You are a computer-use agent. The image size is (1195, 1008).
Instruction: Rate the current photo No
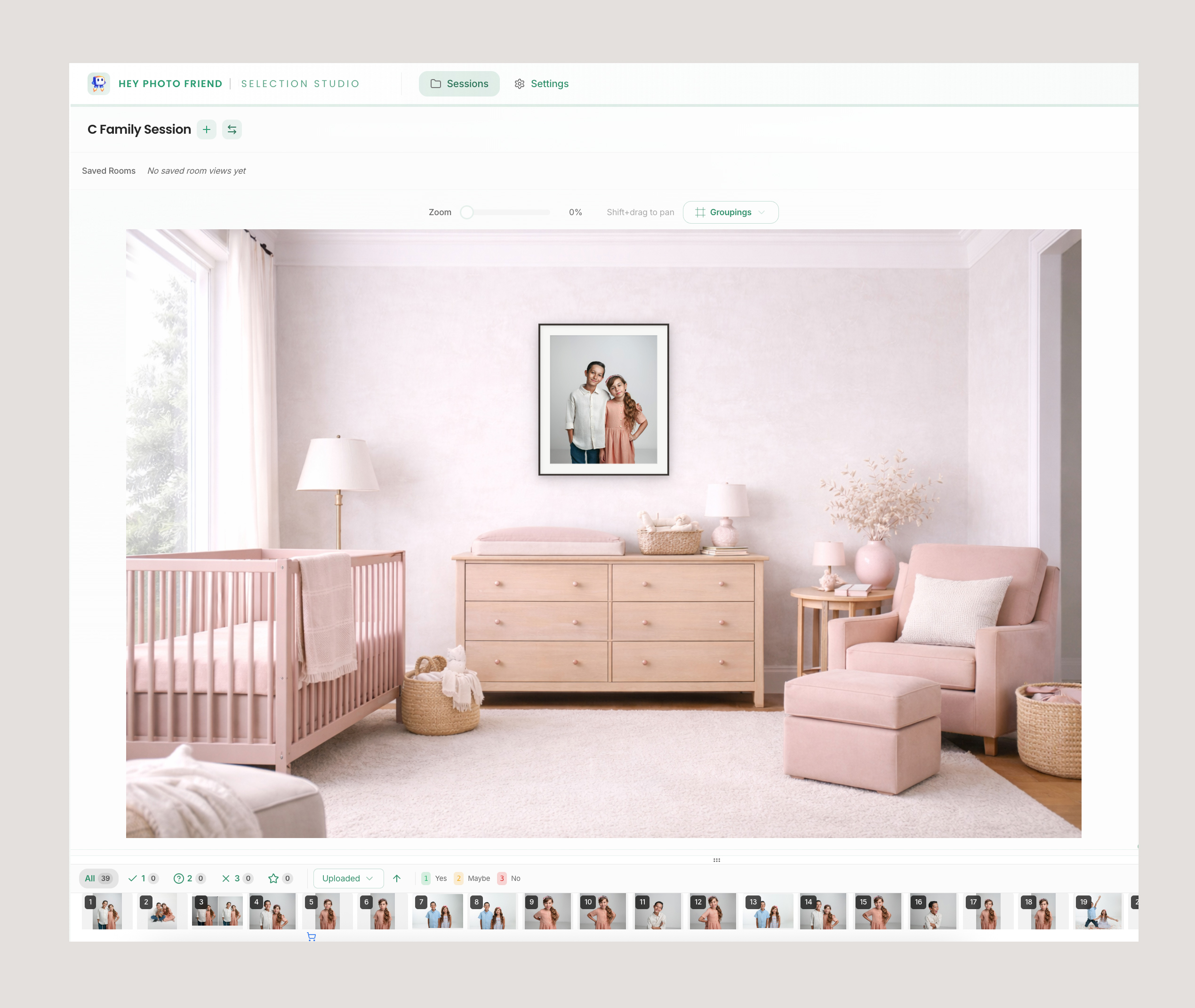[x=502, y=878]
